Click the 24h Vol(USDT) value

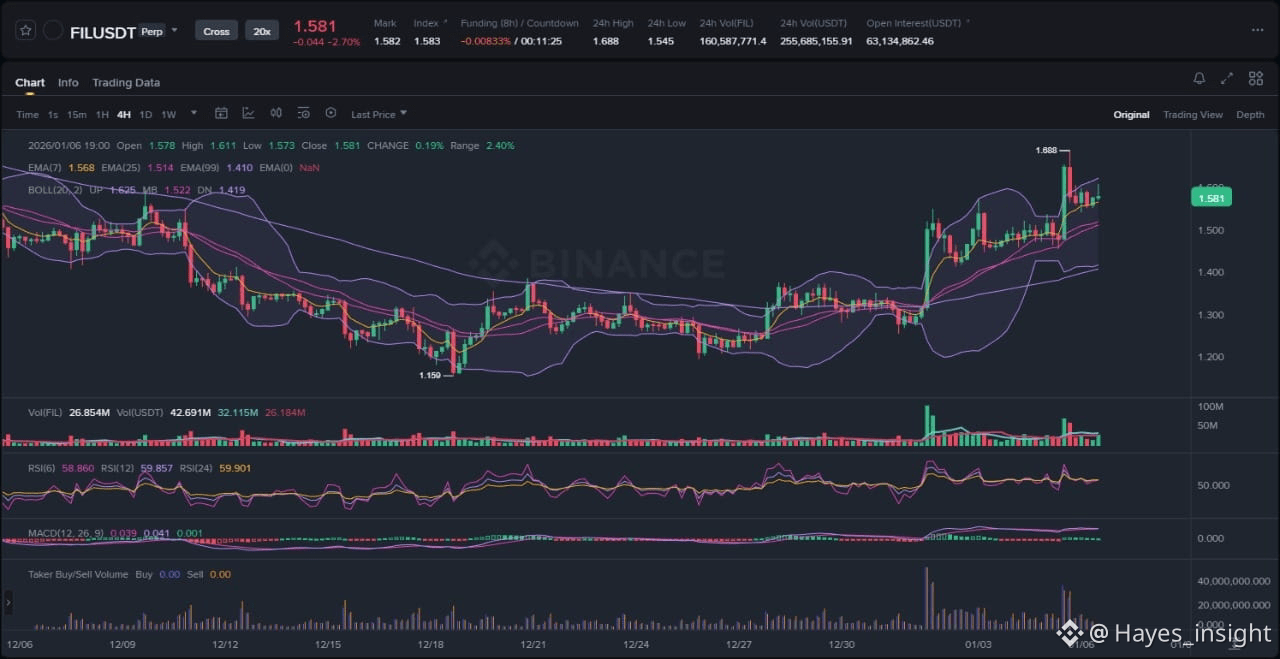(816, 41)
